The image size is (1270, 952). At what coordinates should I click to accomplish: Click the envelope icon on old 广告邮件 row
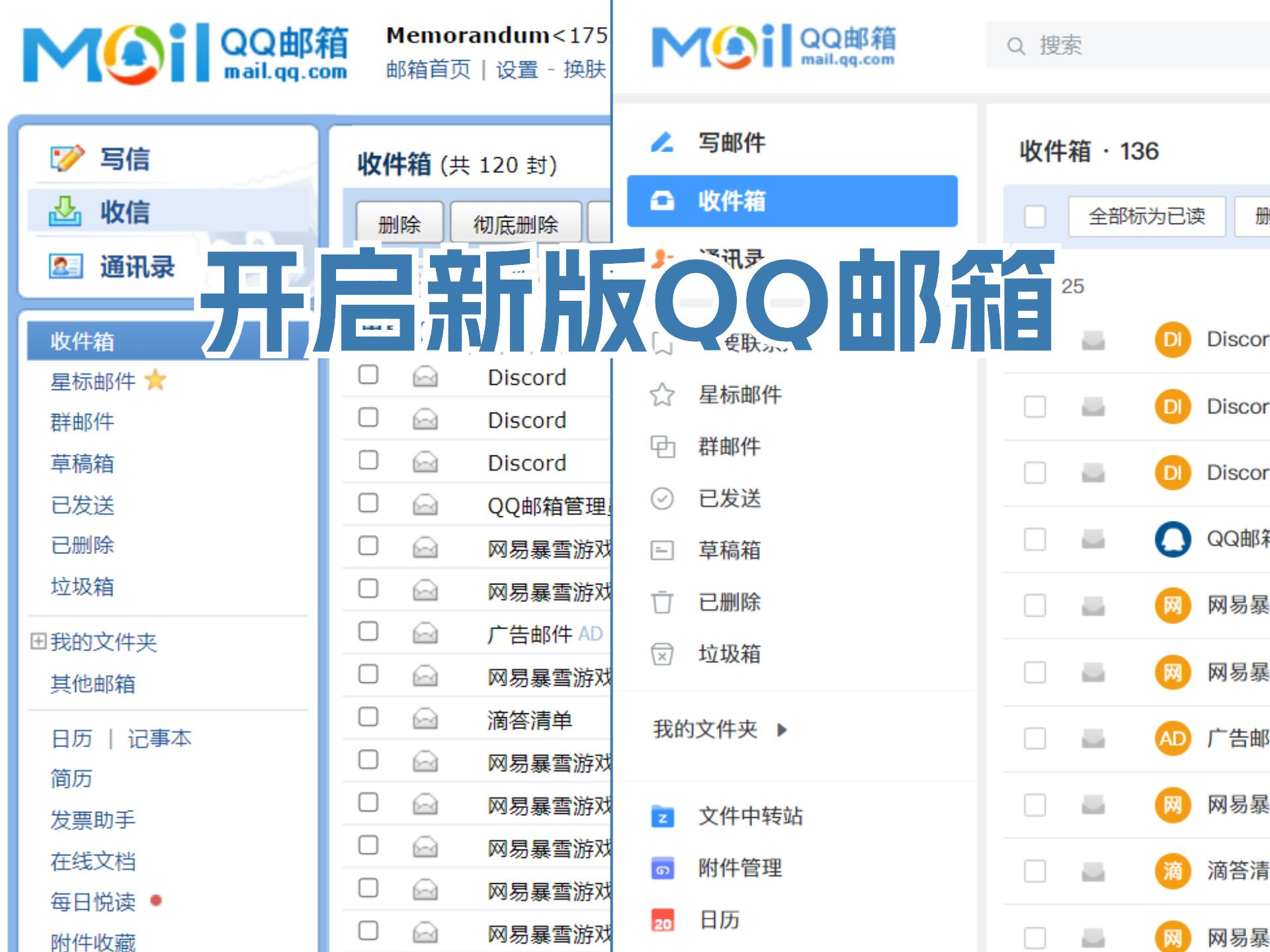(x=425, y=634)
